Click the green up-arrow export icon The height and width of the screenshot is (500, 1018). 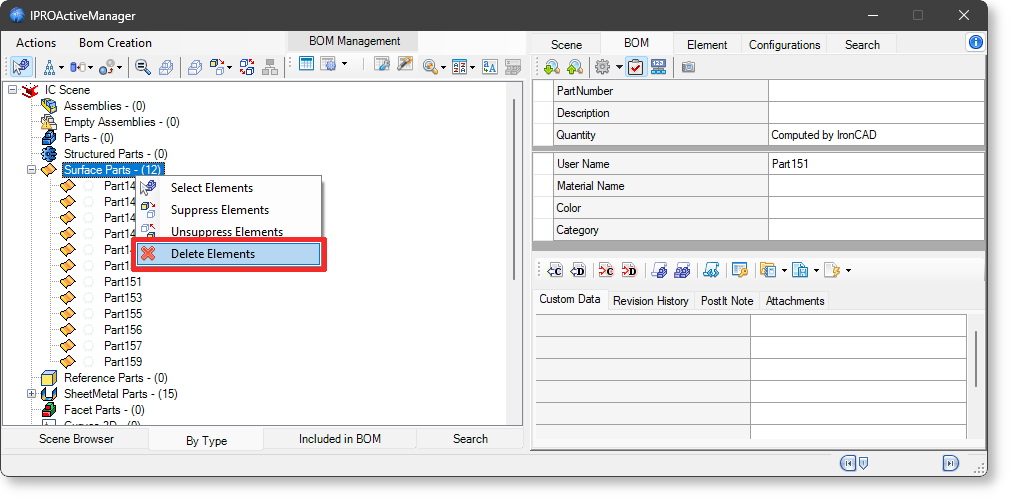click(x=574, y=66)
